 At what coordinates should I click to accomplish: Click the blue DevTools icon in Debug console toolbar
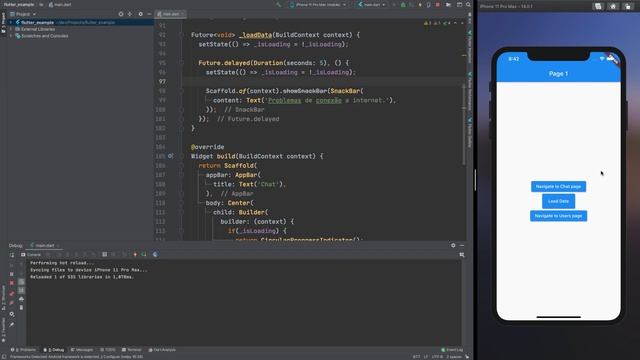[155, 254]
